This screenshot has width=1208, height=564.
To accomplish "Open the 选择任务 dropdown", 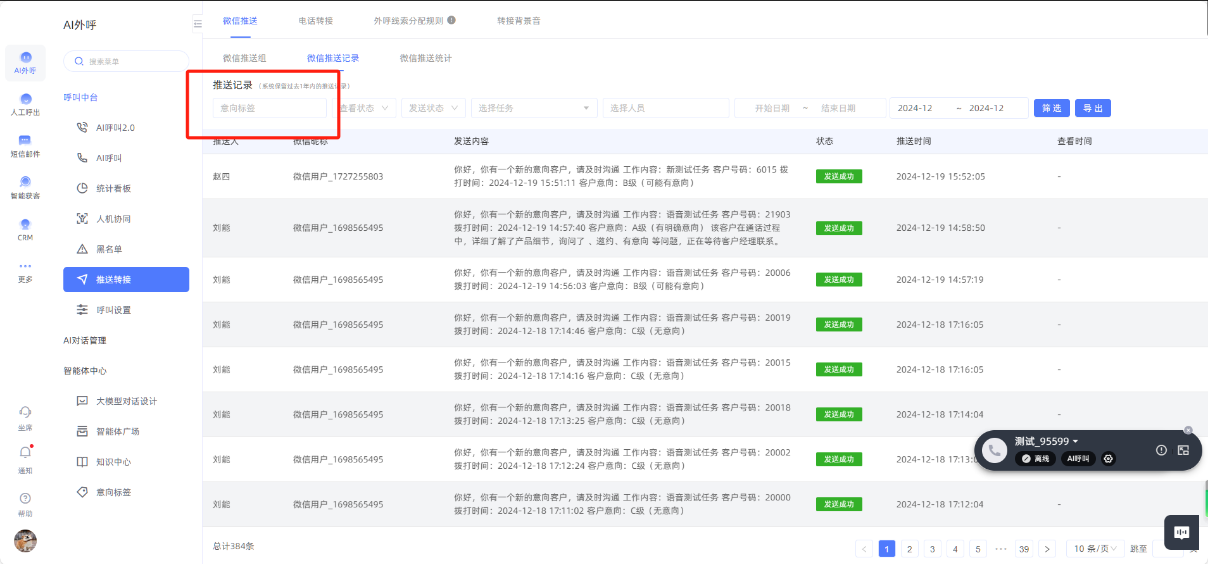I will tap(533, 108).
